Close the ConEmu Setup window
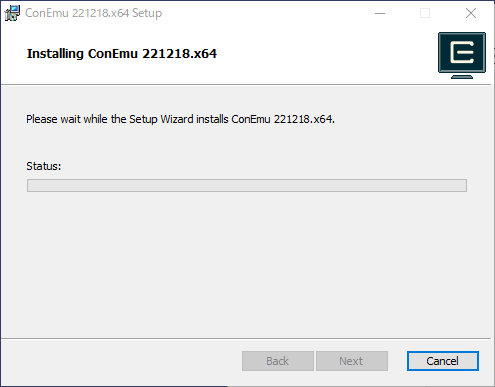Viewport: 495px width, 387px height. 471,13
